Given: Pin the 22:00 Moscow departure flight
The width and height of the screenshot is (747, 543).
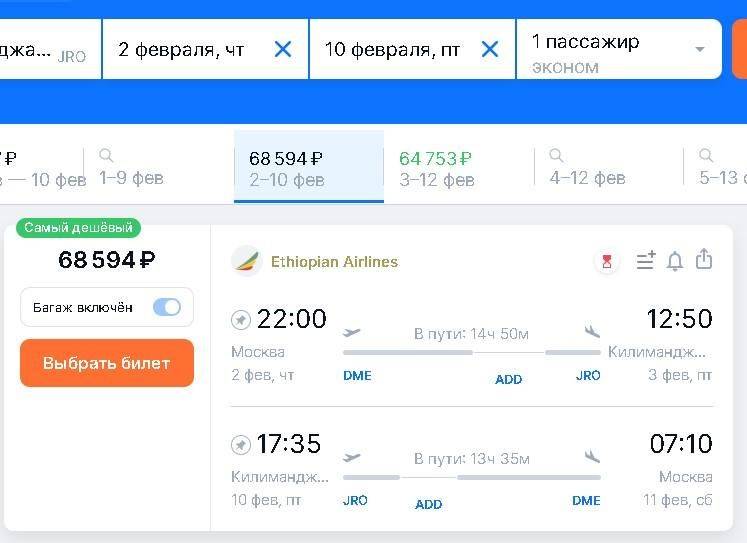Looking at the screenshot, I should (241, 320).
